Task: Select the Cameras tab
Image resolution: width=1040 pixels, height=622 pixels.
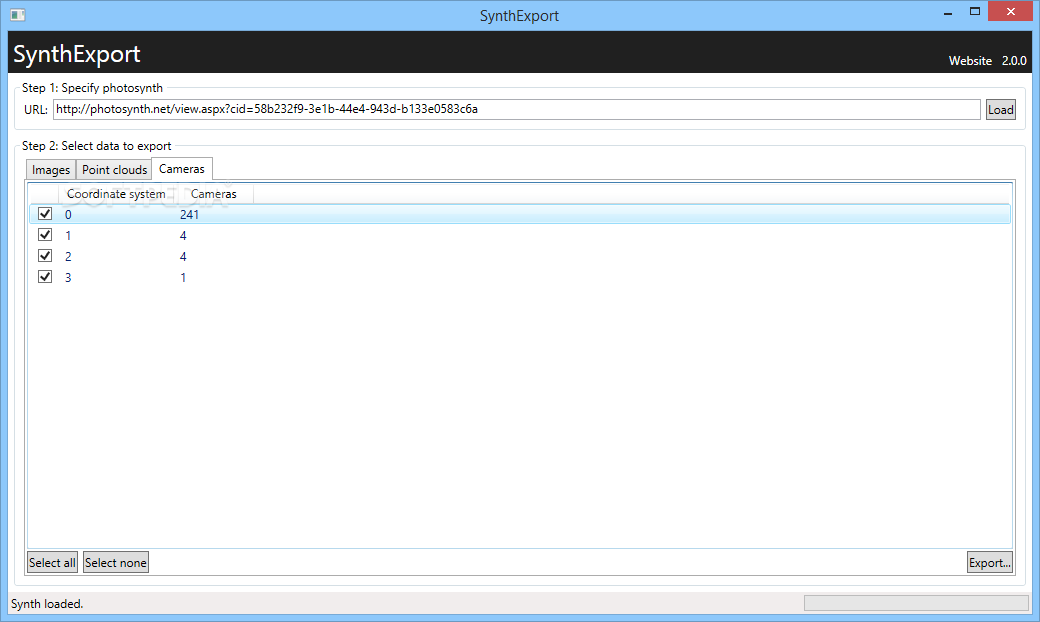Action: (x=182, y=168)
